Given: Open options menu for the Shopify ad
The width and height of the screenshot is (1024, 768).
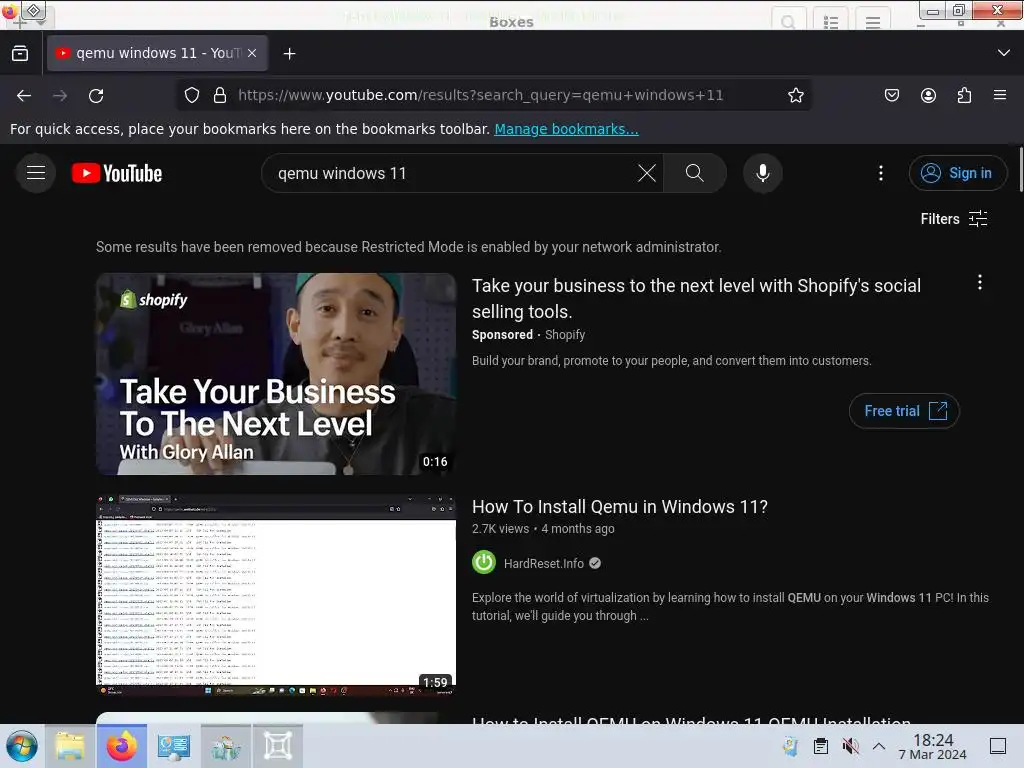Looking at the screenshot, I should click(x=980, y=282).
